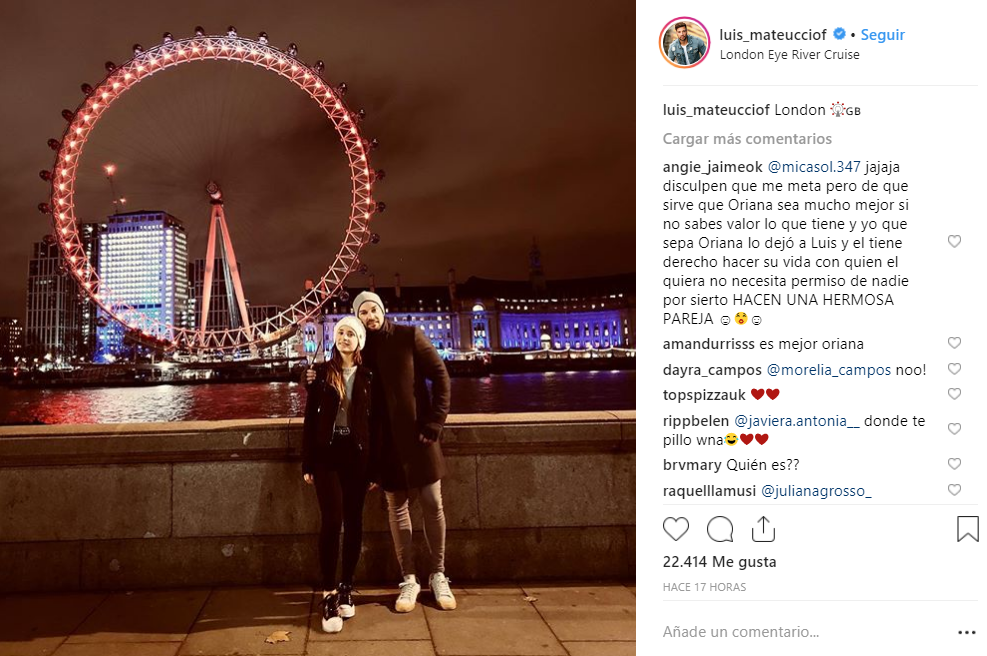Open the @morelia_campos mention
This screenshot has height=656, width=987.
pos(828,370)
